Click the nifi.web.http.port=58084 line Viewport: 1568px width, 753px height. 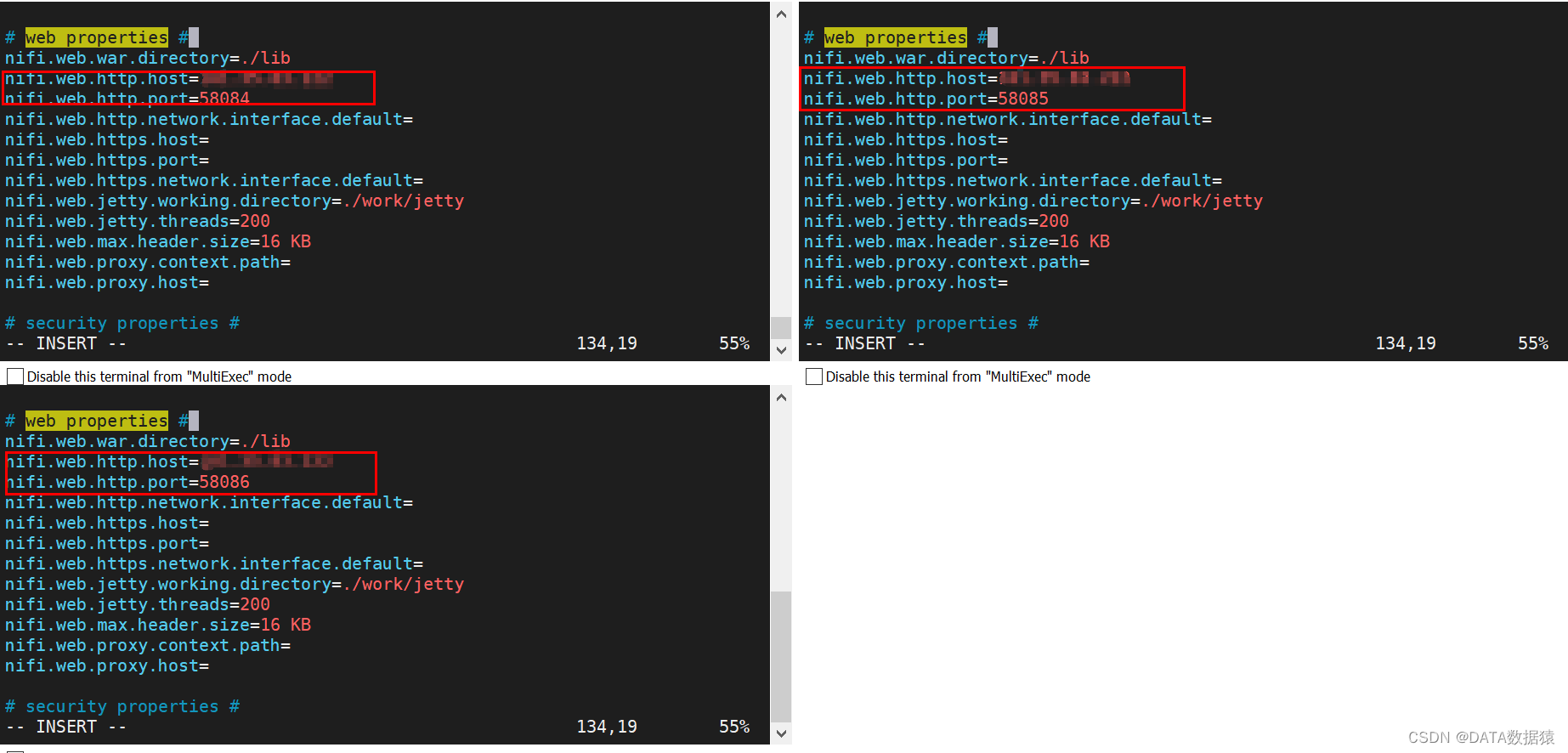coord(127,99)
